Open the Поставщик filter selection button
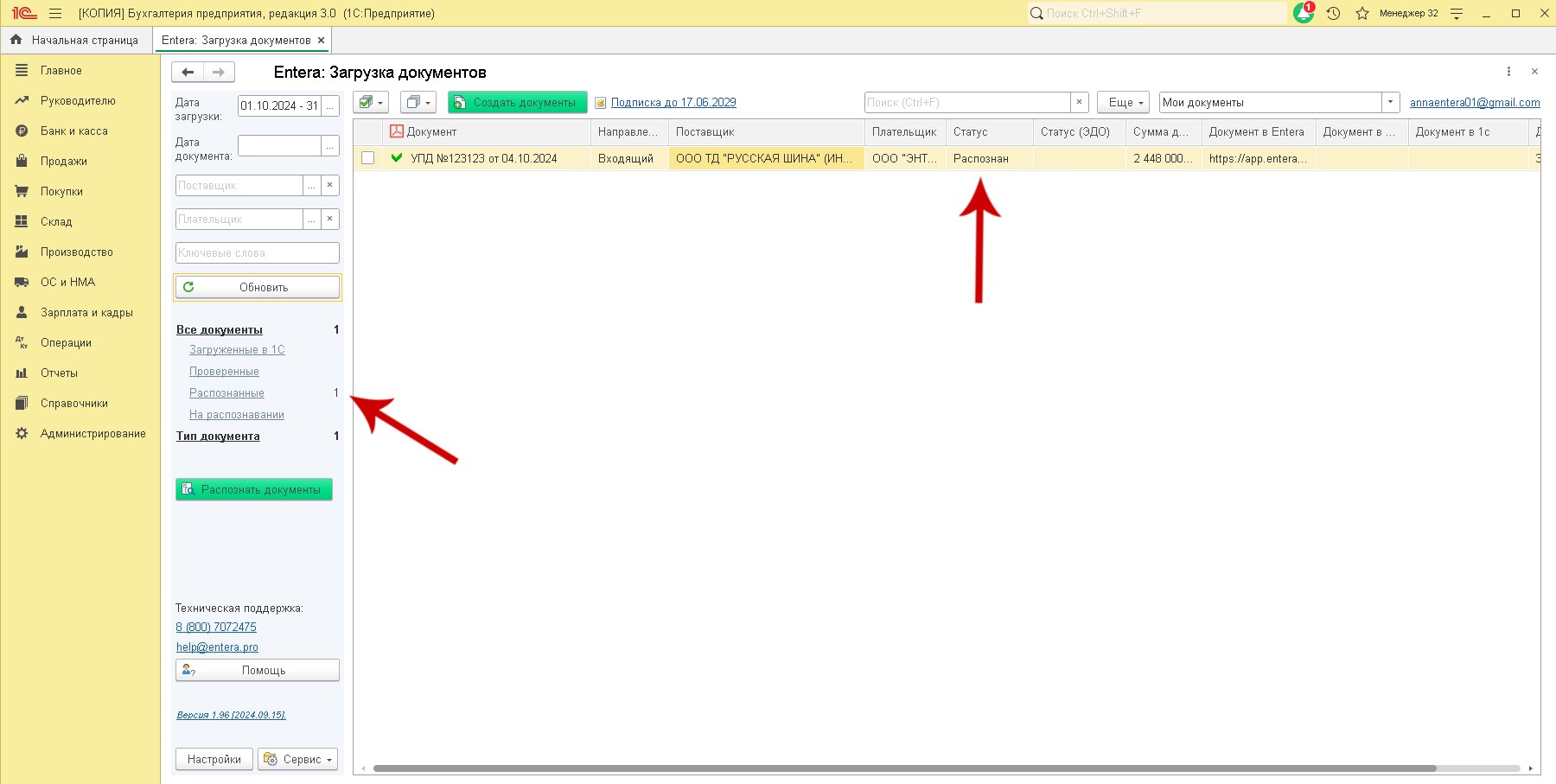The image size is (1556, 784). [x=312, y=185]
